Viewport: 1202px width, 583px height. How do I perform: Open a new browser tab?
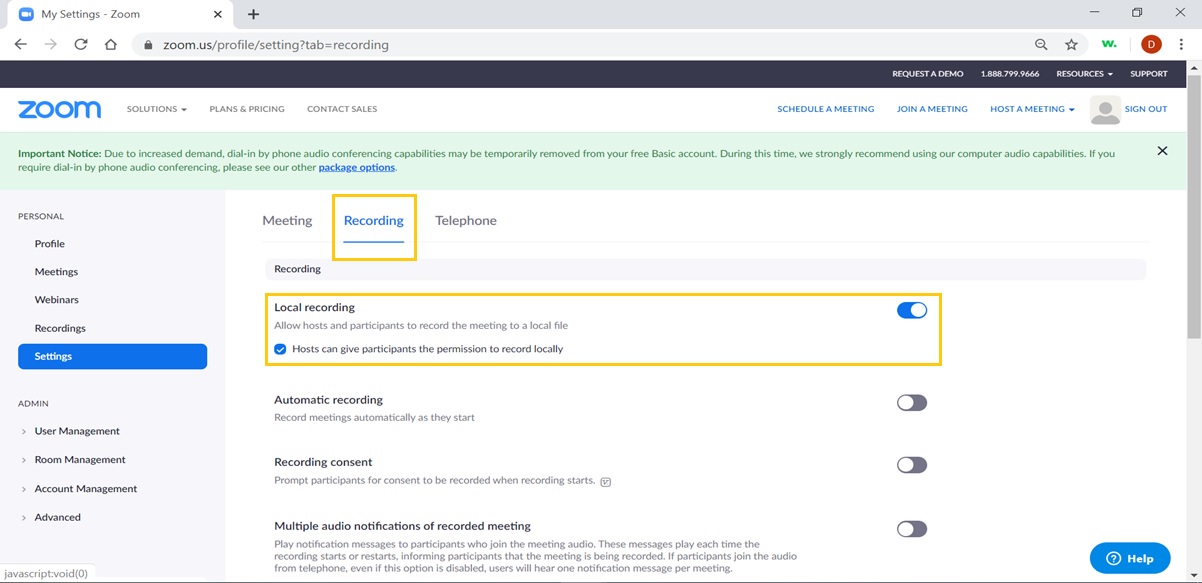[x=253, y=14]
